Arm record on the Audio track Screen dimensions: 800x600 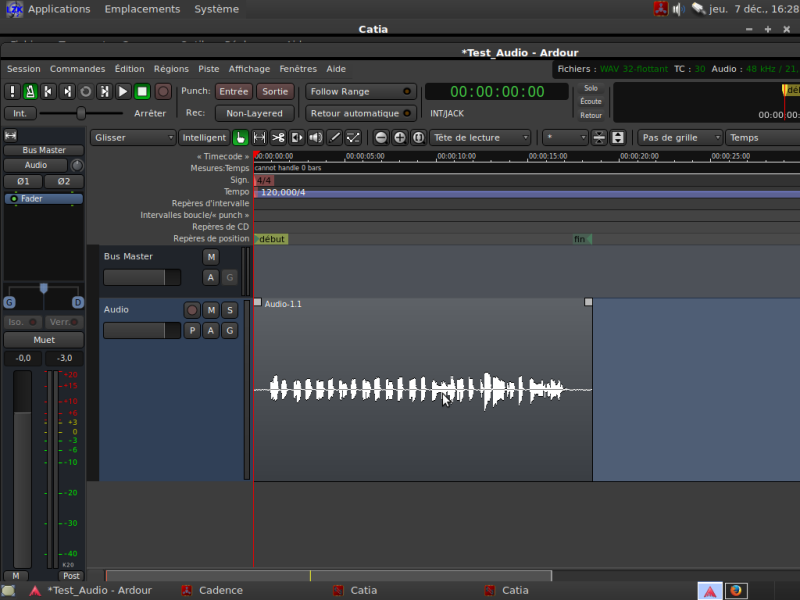(x=192, y=310)
